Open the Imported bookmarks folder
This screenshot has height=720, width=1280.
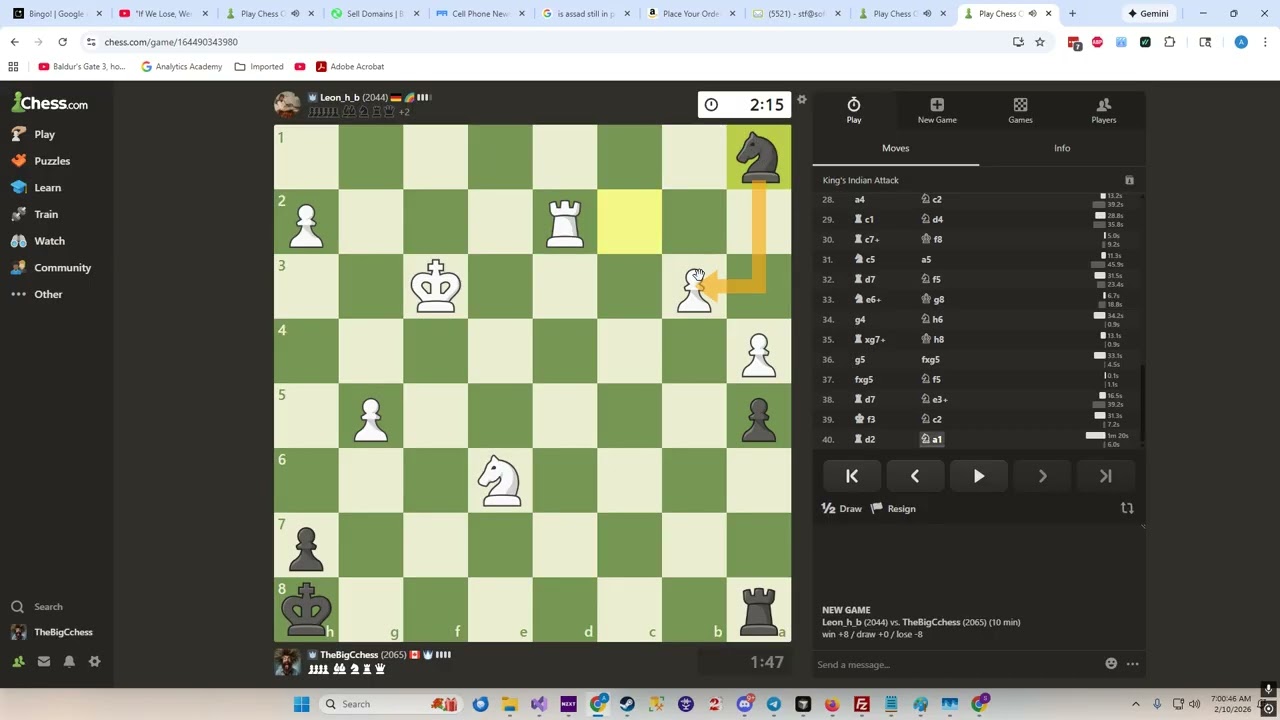(x=259, y=67)
